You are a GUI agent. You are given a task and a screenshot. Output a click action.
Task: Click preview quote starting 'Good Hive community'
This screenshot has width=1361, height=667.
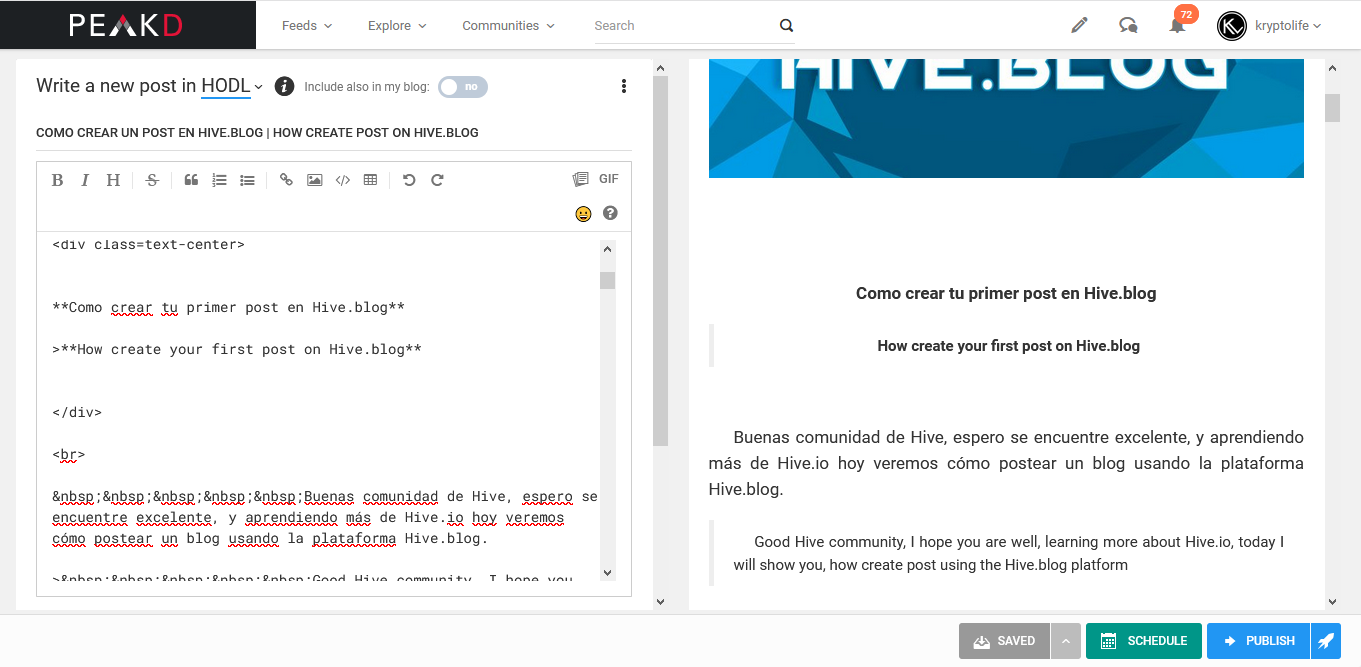[1008, 553]
